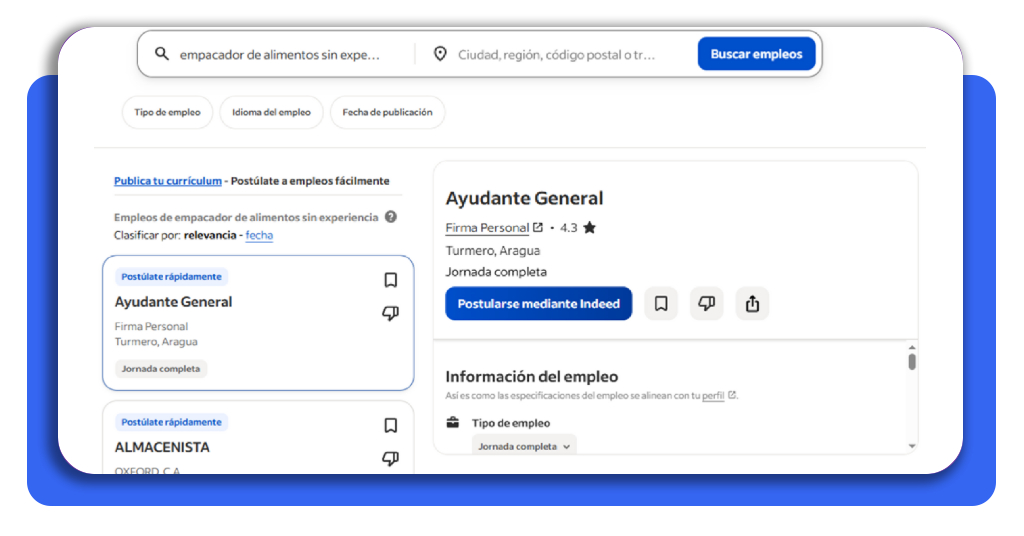The height and width of the screenshot is (536, 1024).
Task: Click Postúlate rápidamente badge on ALMACENISTA card
Action: [171, 422]
